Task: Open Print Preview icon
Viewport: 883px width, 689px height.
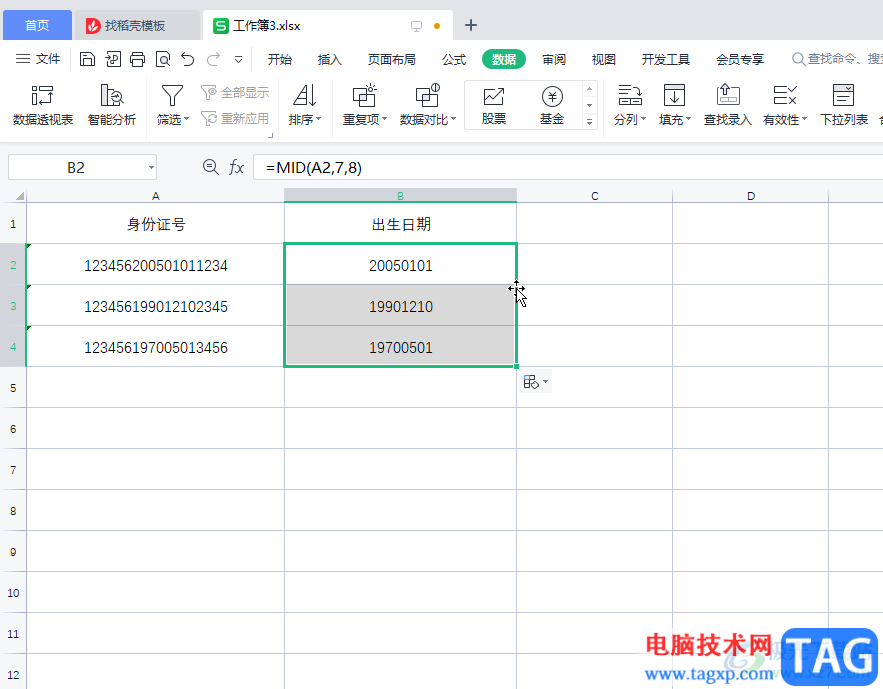Action: (x=163, y=59)
